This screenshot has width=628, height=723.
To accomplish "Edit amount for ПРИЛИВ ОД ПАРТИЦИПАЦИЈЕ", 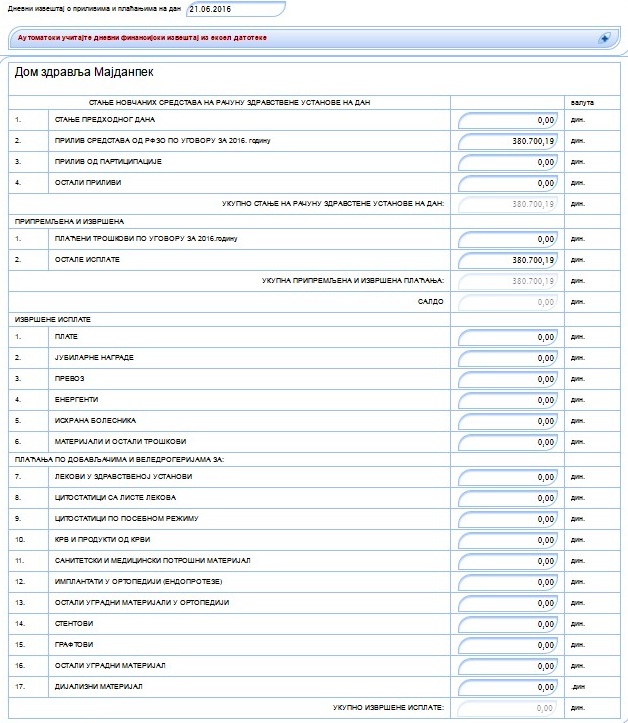I will pos(508,162).
